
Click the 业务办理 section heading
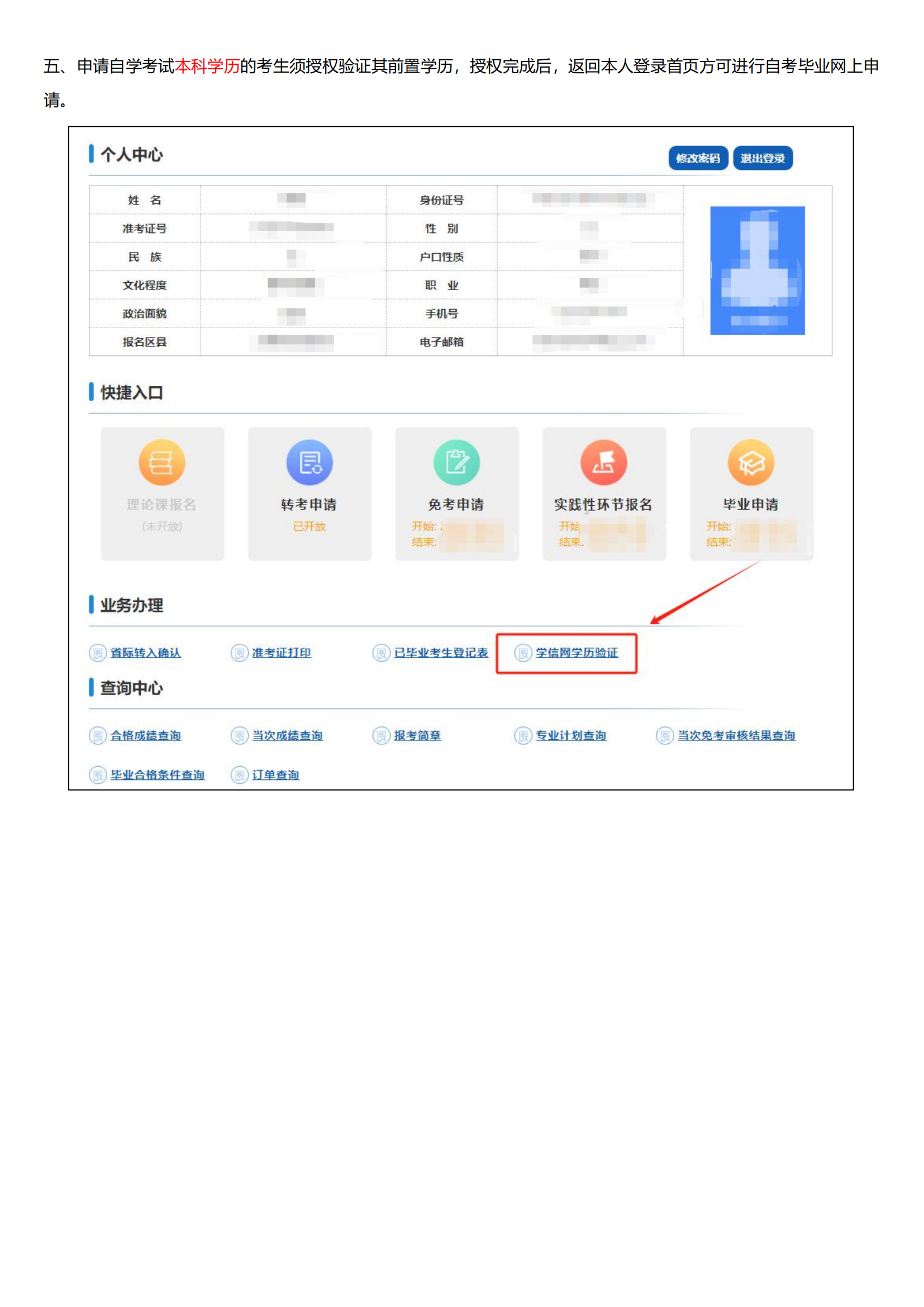click(x=131, y=605)
